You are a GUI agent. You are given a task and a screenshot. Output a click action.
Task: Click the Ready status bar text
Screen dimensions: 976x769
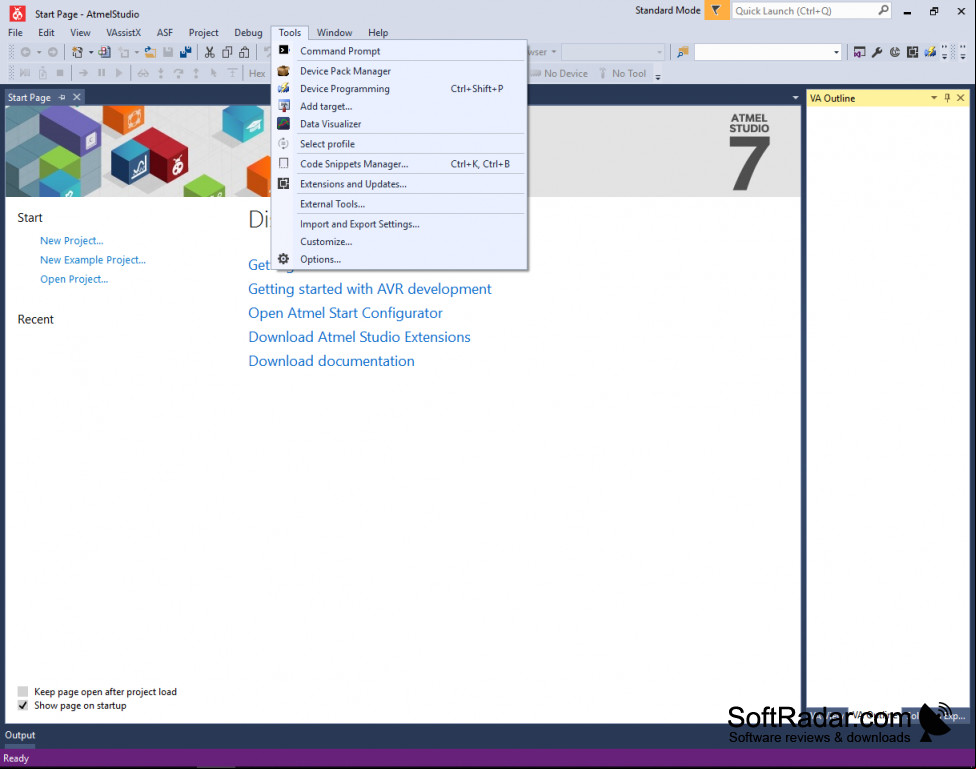(16, 758)
